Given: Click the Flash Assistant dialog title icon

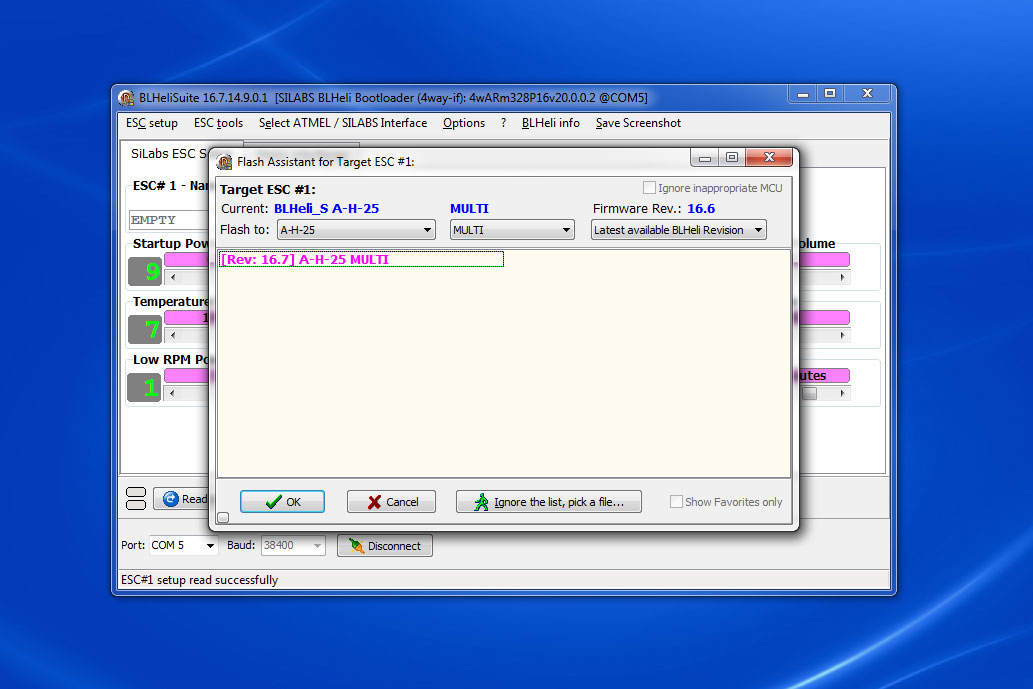Looking at the screenshot, I should 225,161.
